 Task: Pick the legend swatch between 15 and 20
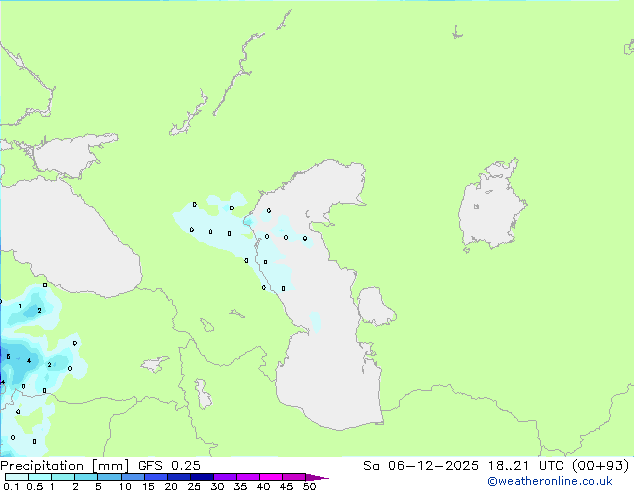(x=155, y=477)
